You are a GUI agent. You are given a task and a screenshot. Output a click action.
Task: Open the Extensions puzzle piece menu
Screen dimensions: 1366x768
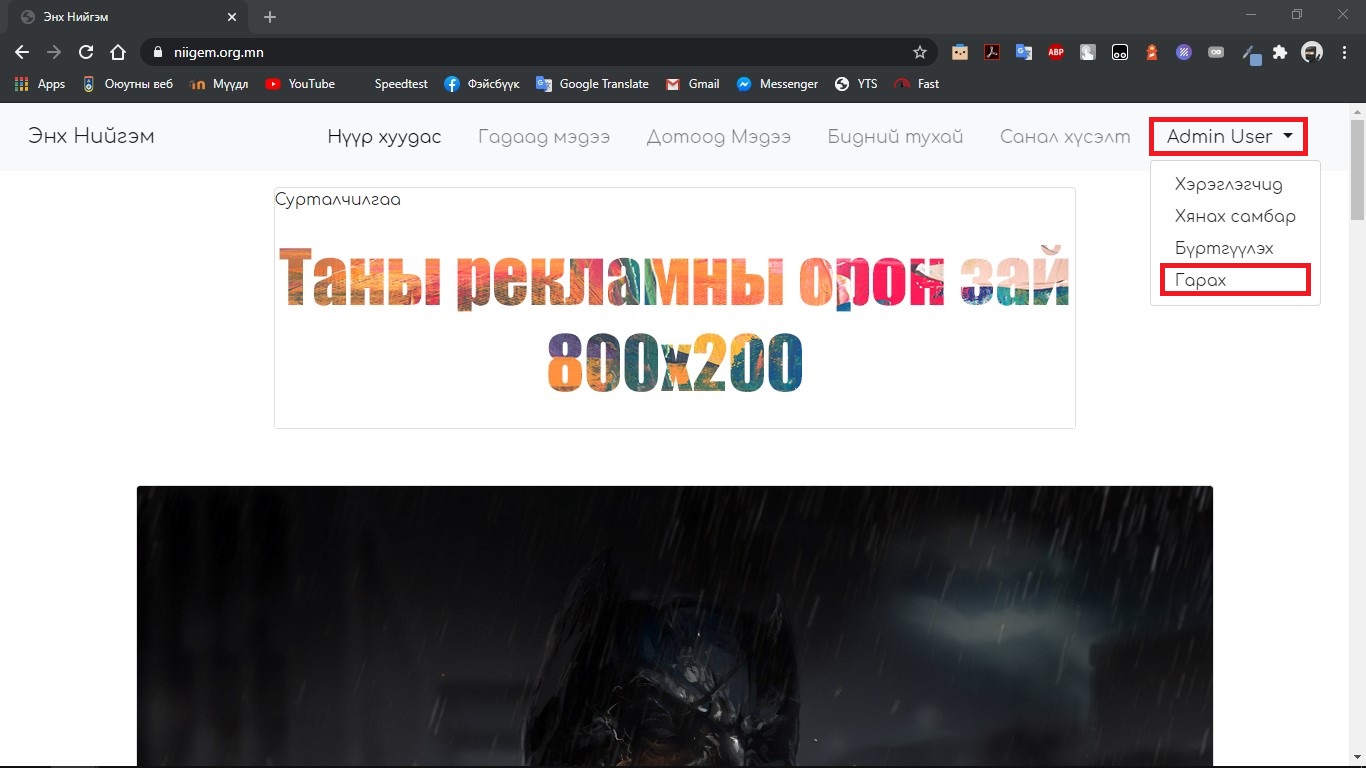(1280, 52)
